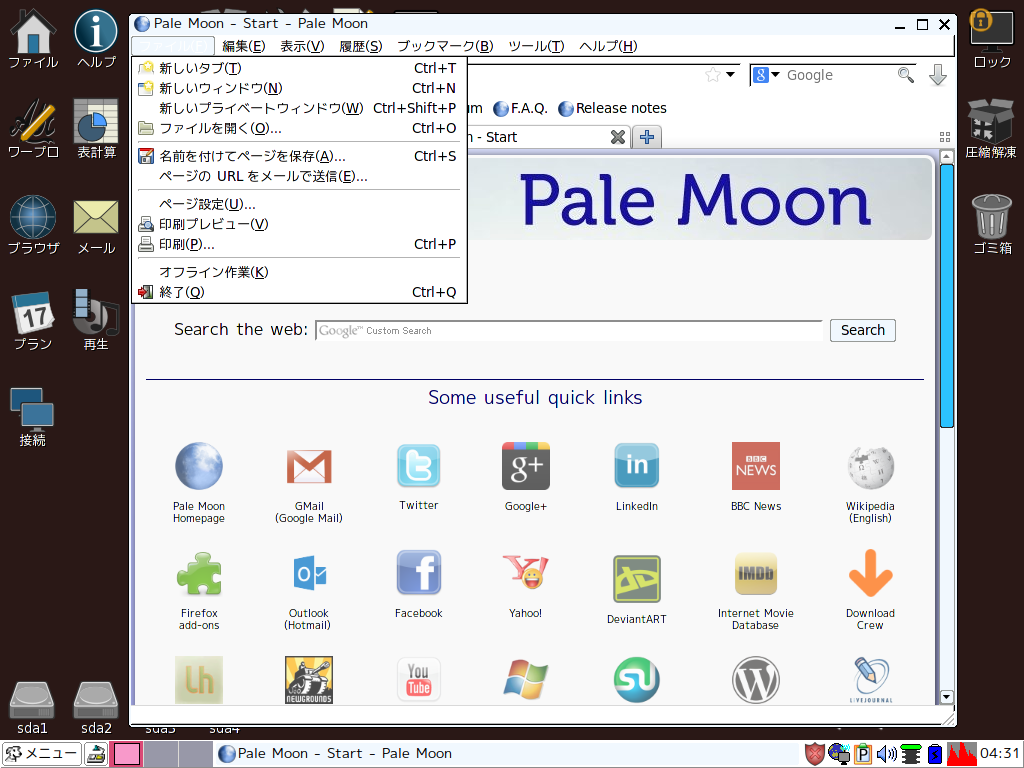Click the bookmark star icon in the address bar

tap(712, 75)
